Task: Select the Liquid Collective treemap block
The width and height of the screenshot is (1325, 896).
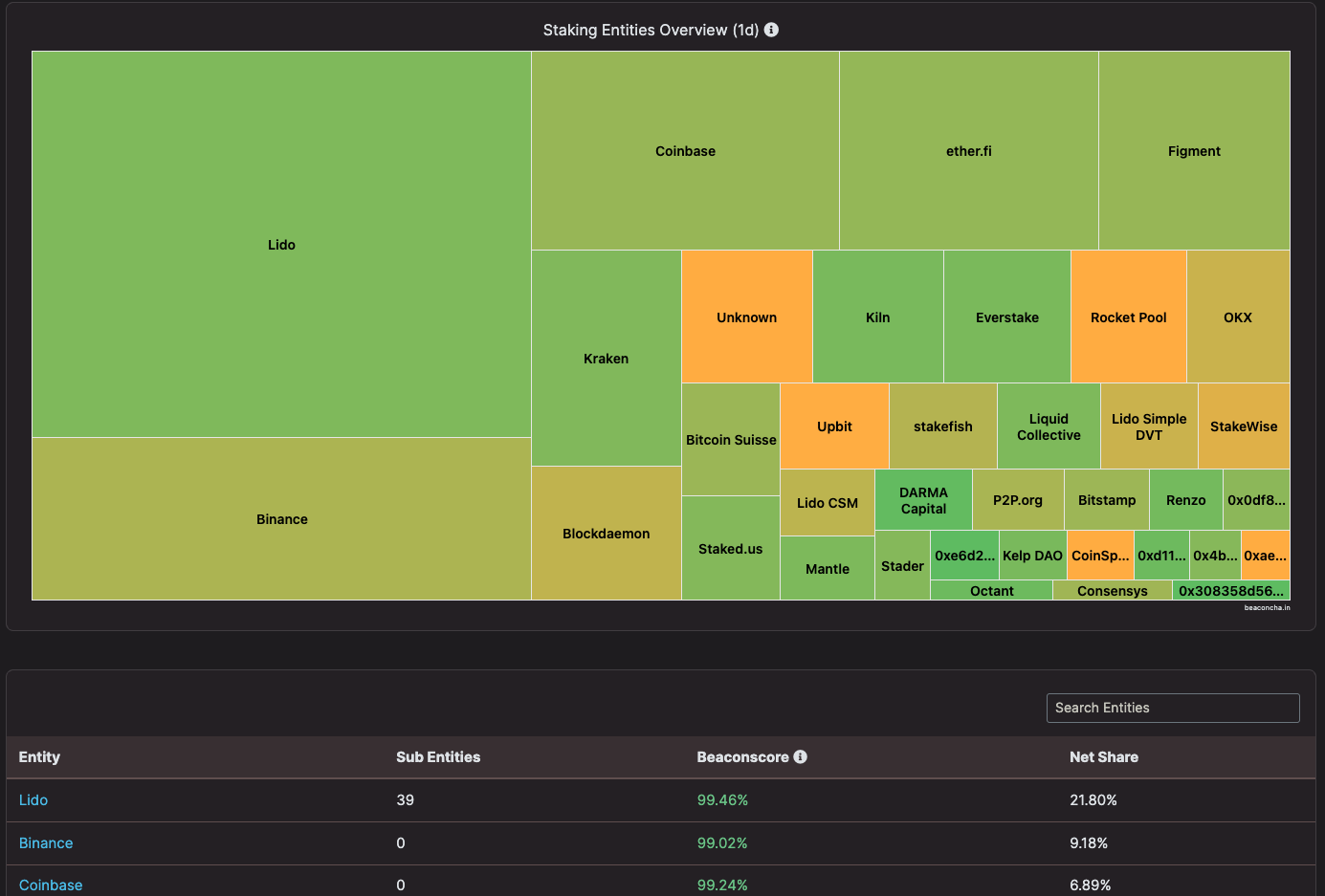Action: [1049, 426]
